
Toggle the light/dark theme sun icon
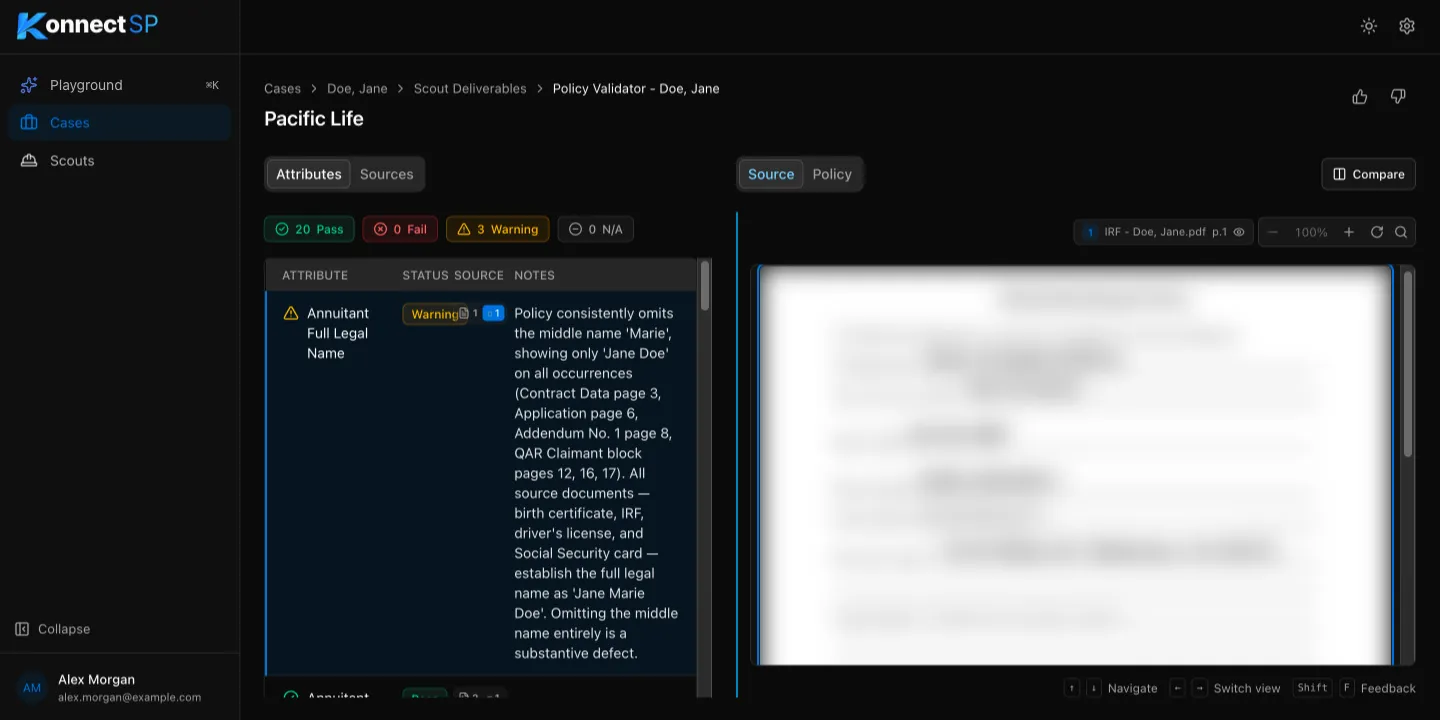[x=1369, y=26]
